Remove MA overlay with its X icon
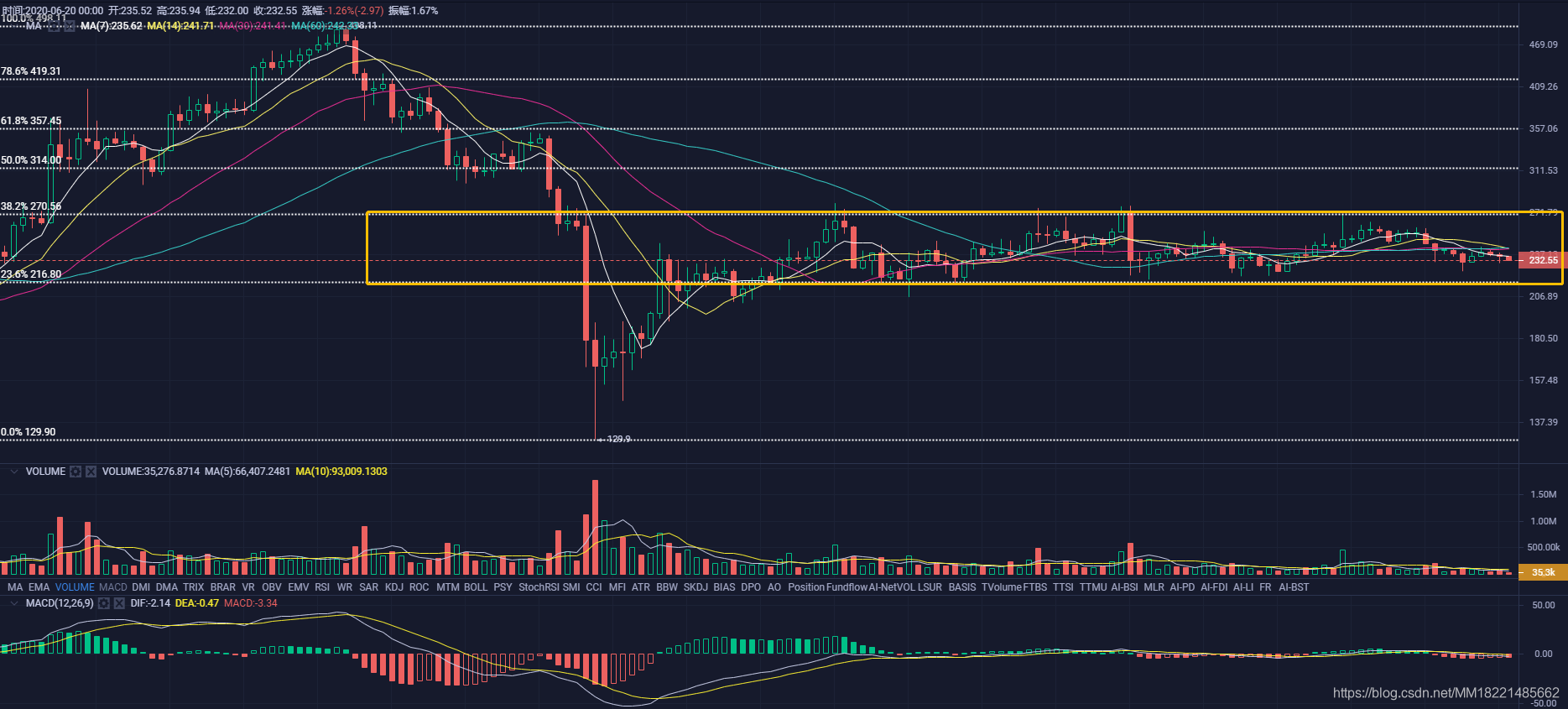Viewport: 1568px width, 709px height. [x=70, y=27]
